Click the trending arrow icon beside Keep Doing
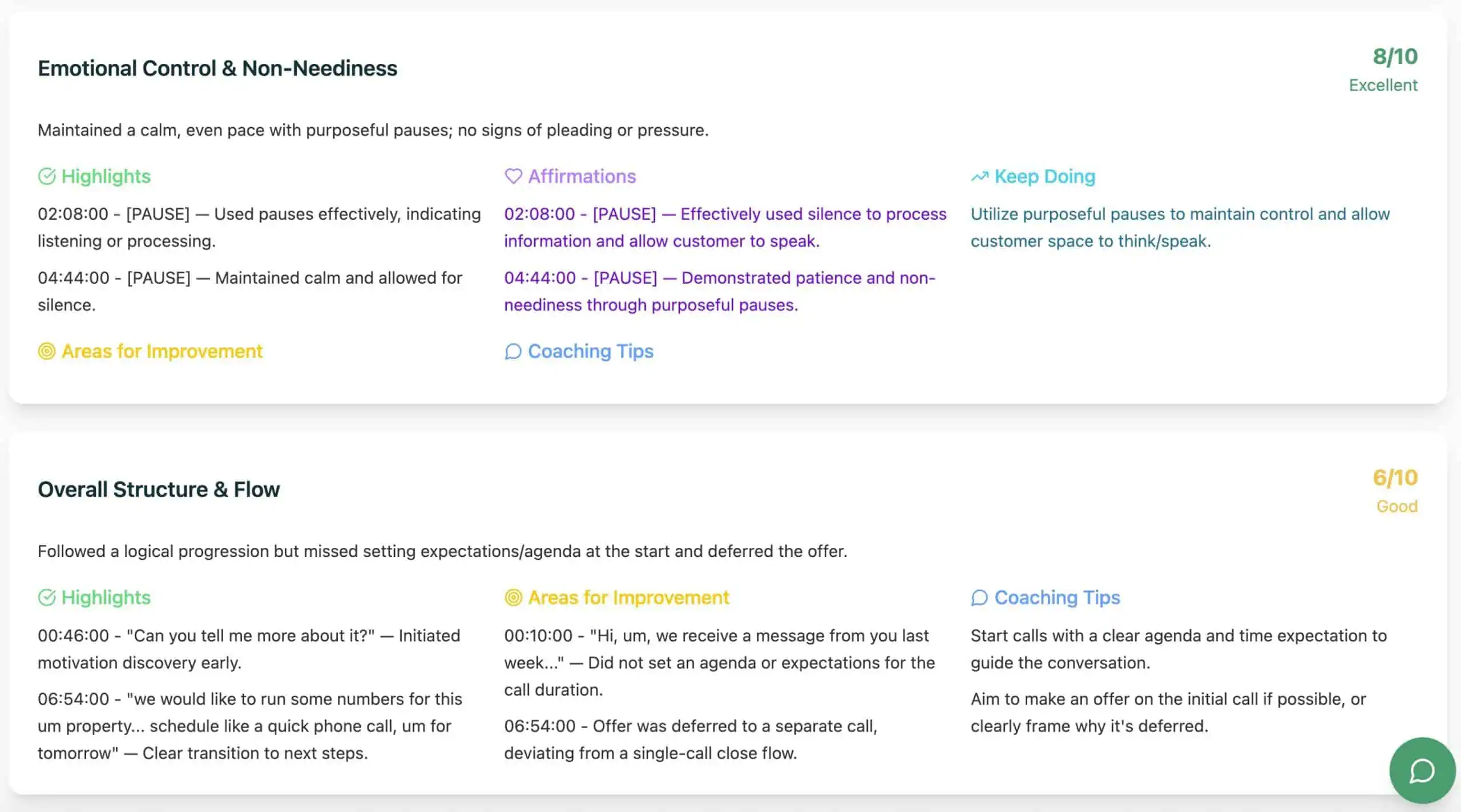This screenshot has height=812, width=1461. click(x=979, y=177)
